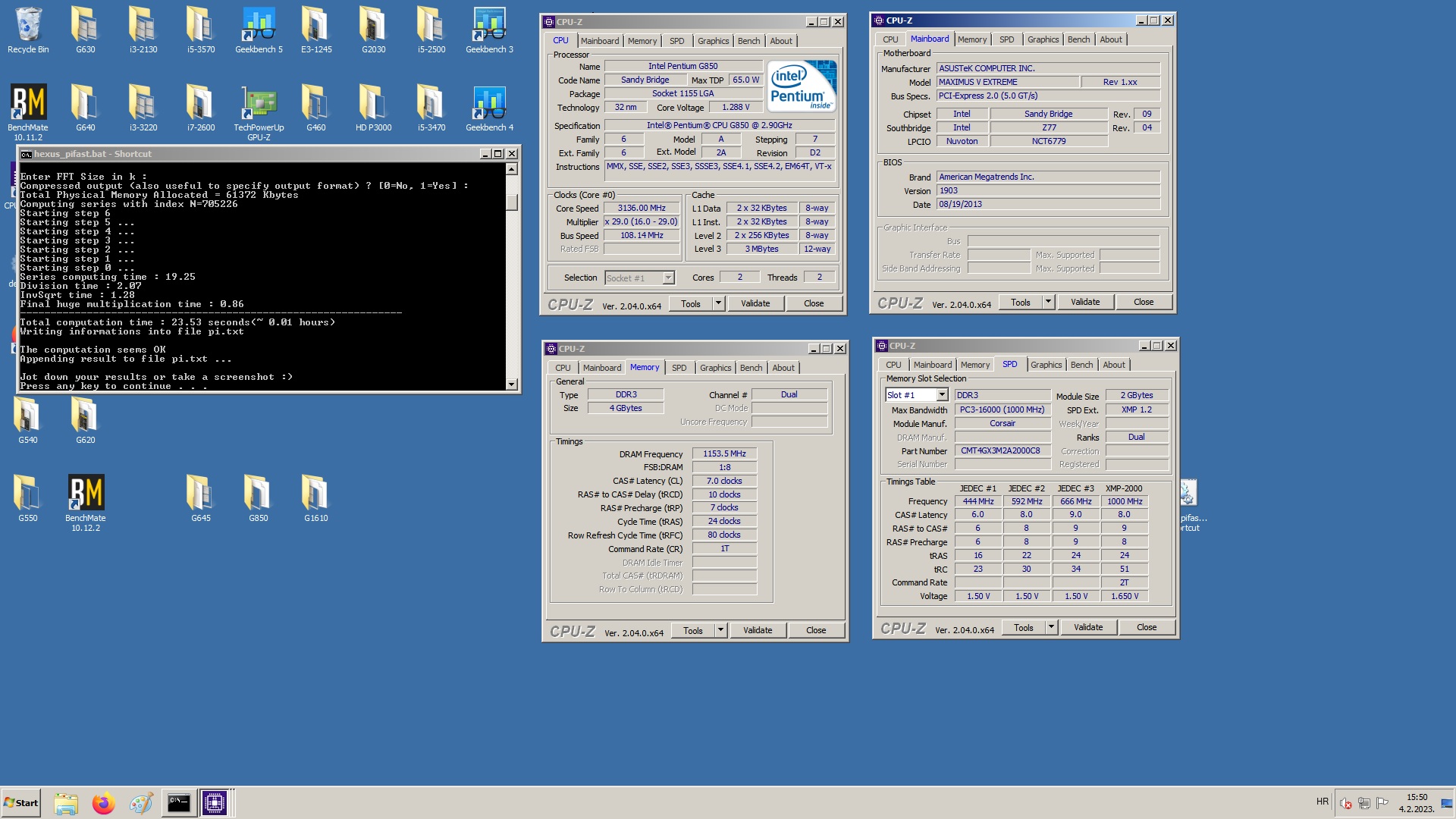The width and height of the screenshot is (1456, 819).
Task: Open the G550 folder
Action: 28,498
